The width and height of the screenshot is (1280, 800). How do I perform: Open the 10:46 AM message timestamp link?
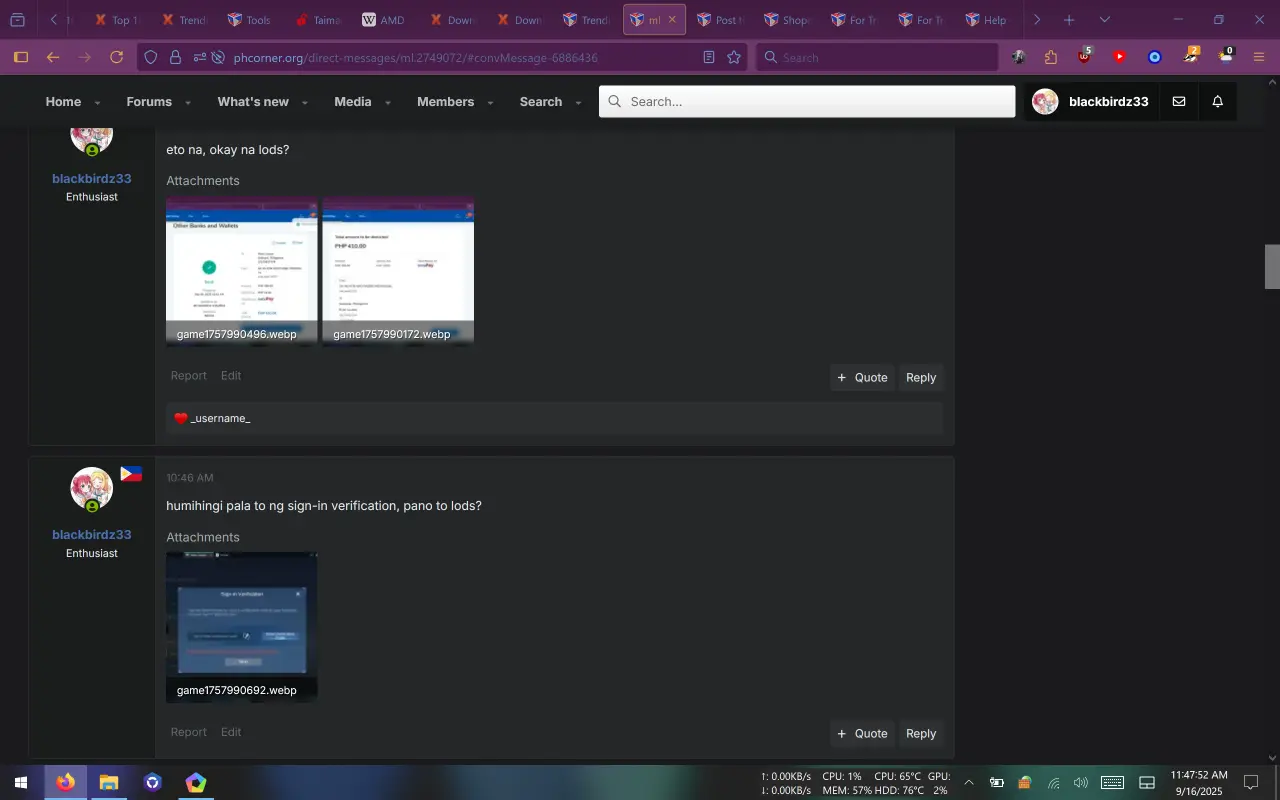[x=190, y=478]
